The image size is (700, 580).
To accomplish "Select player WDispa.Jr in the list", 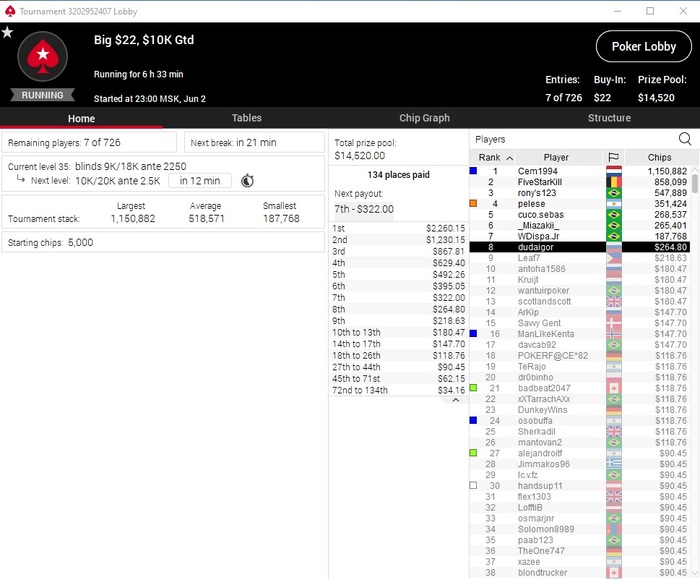I will [579, 236].
